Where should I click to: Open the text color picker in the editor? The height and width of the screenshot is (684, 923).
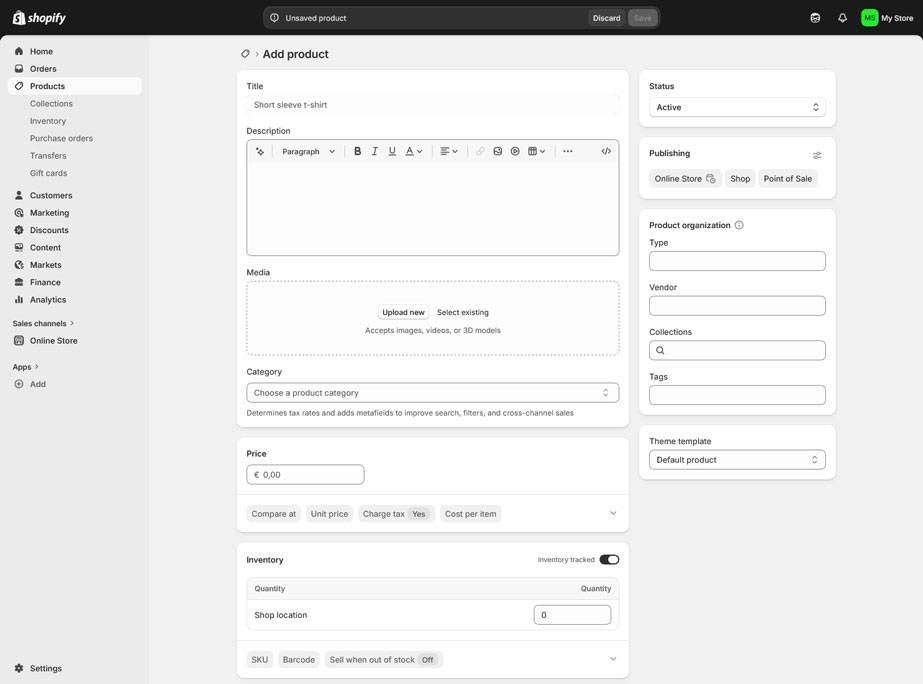pyautogui.click(x=411, y=150)
